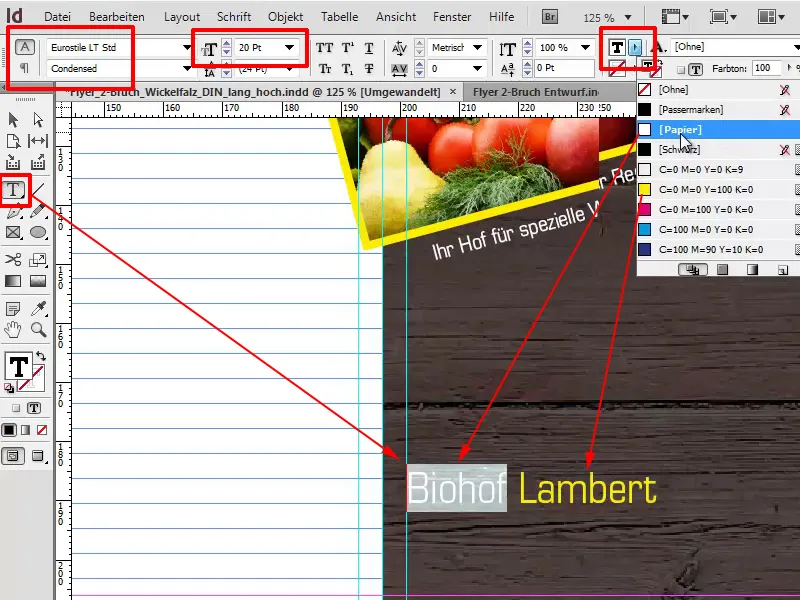Image resolution: width=800 pixels, height=600 pixels.
Task: Apply Small Caps Tr button
Action: (324, 68)
